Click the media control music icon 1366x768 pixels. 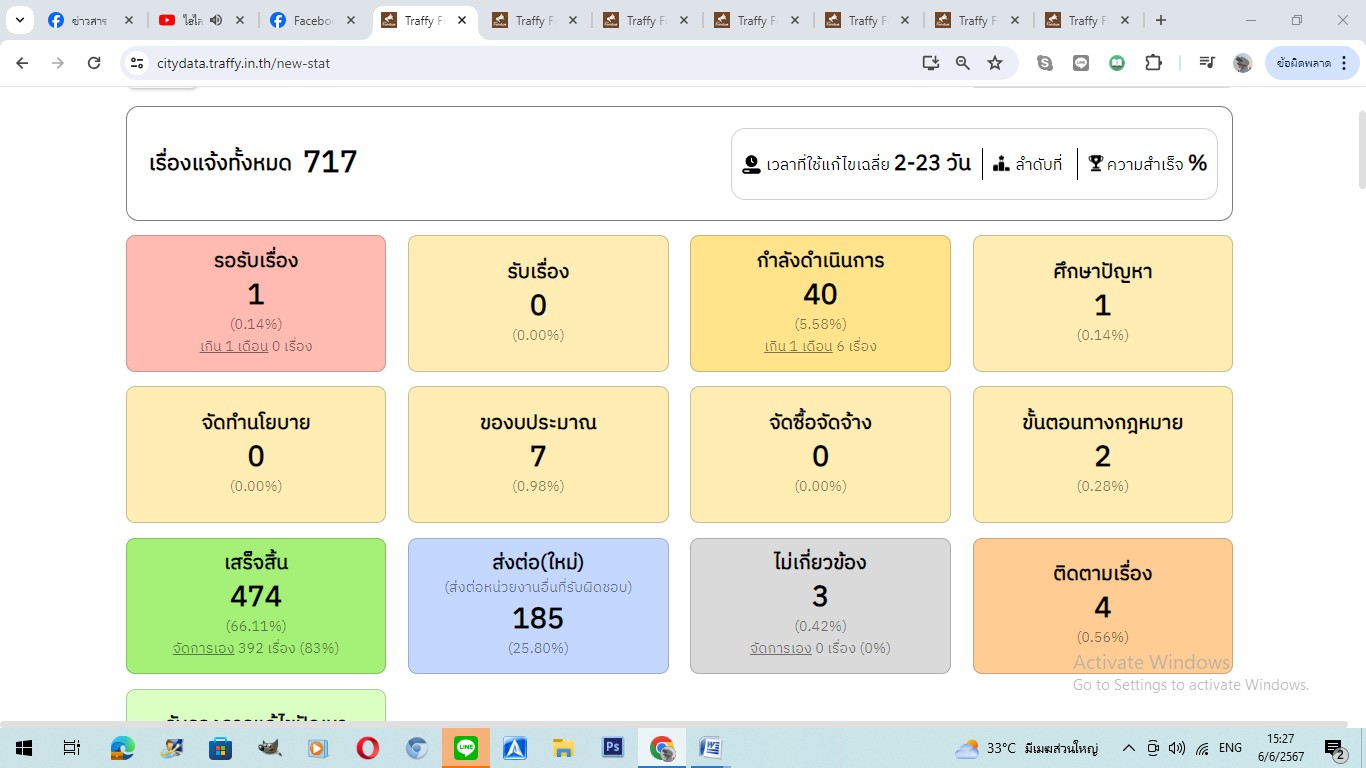(1206, 63)
